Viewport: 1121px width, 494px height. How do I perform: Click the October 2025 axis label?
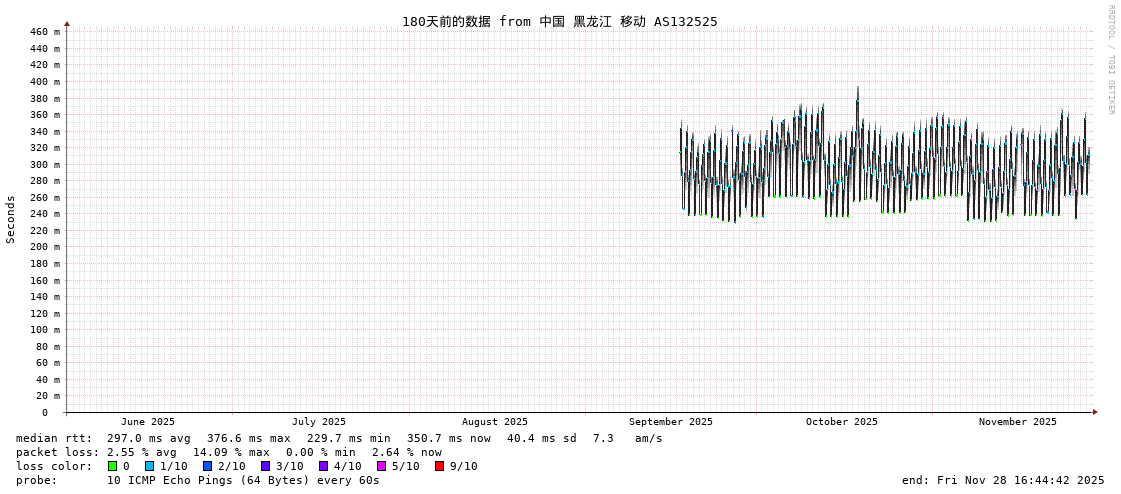(841, 422)
